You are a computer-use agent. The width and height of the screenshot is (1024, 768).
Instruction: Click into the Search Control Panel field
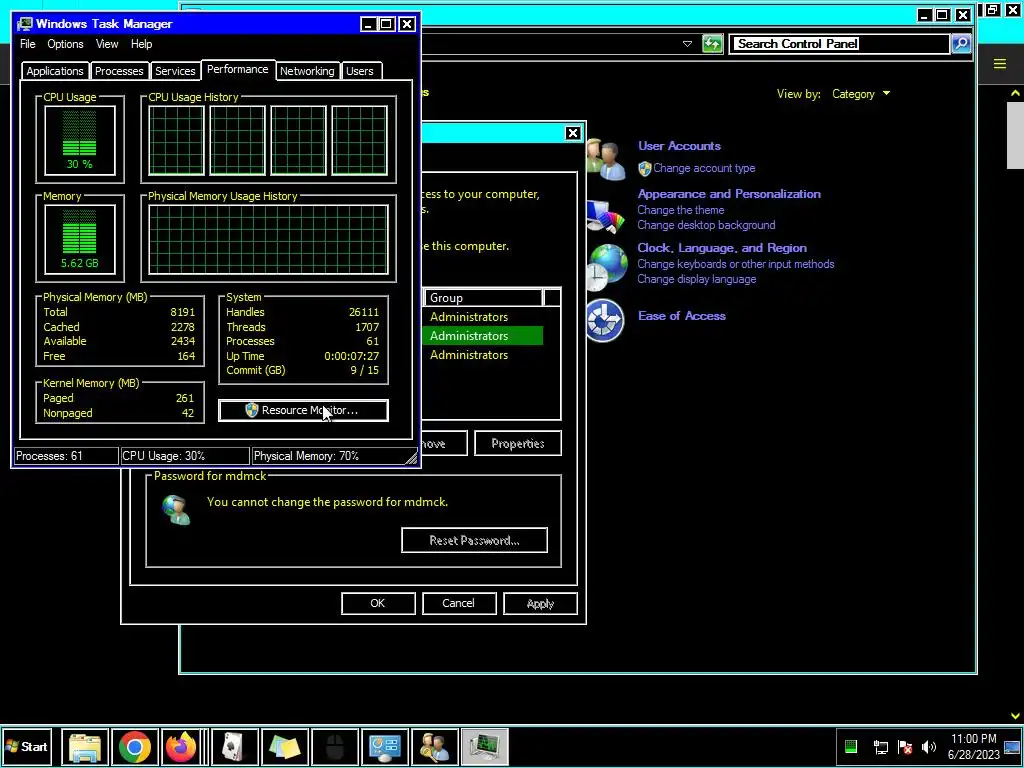839,44
